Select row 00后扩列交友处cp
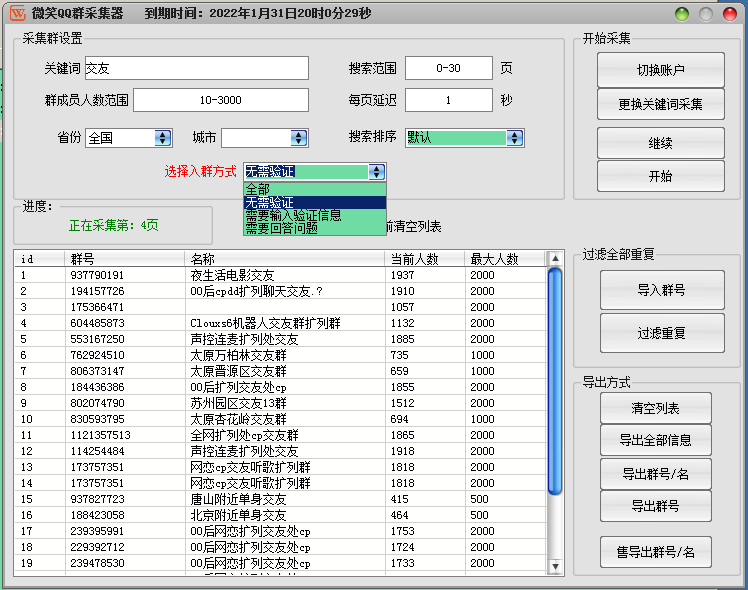This screenshot has width=748, height=590. click(x=280, y=387)
